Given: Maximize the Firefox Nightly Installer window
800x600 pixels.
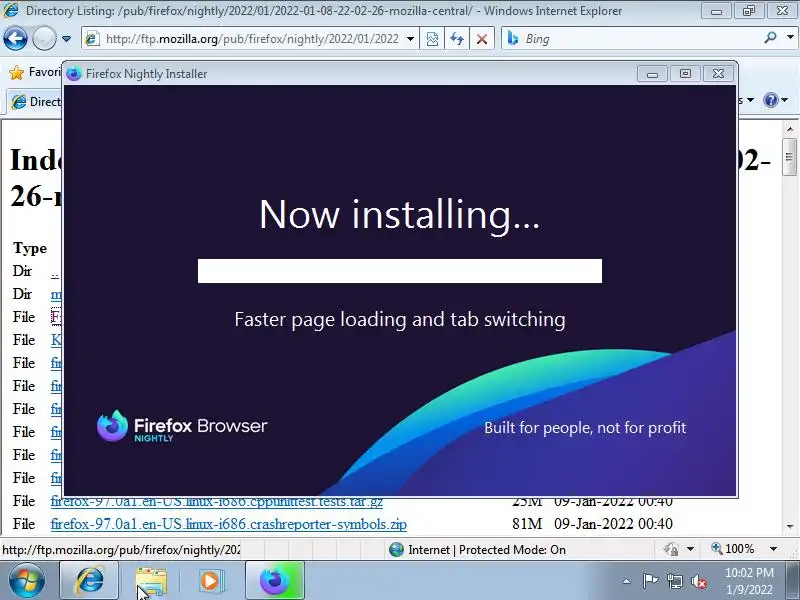Looking at the screenshot, I should click(x=685, y=73).
